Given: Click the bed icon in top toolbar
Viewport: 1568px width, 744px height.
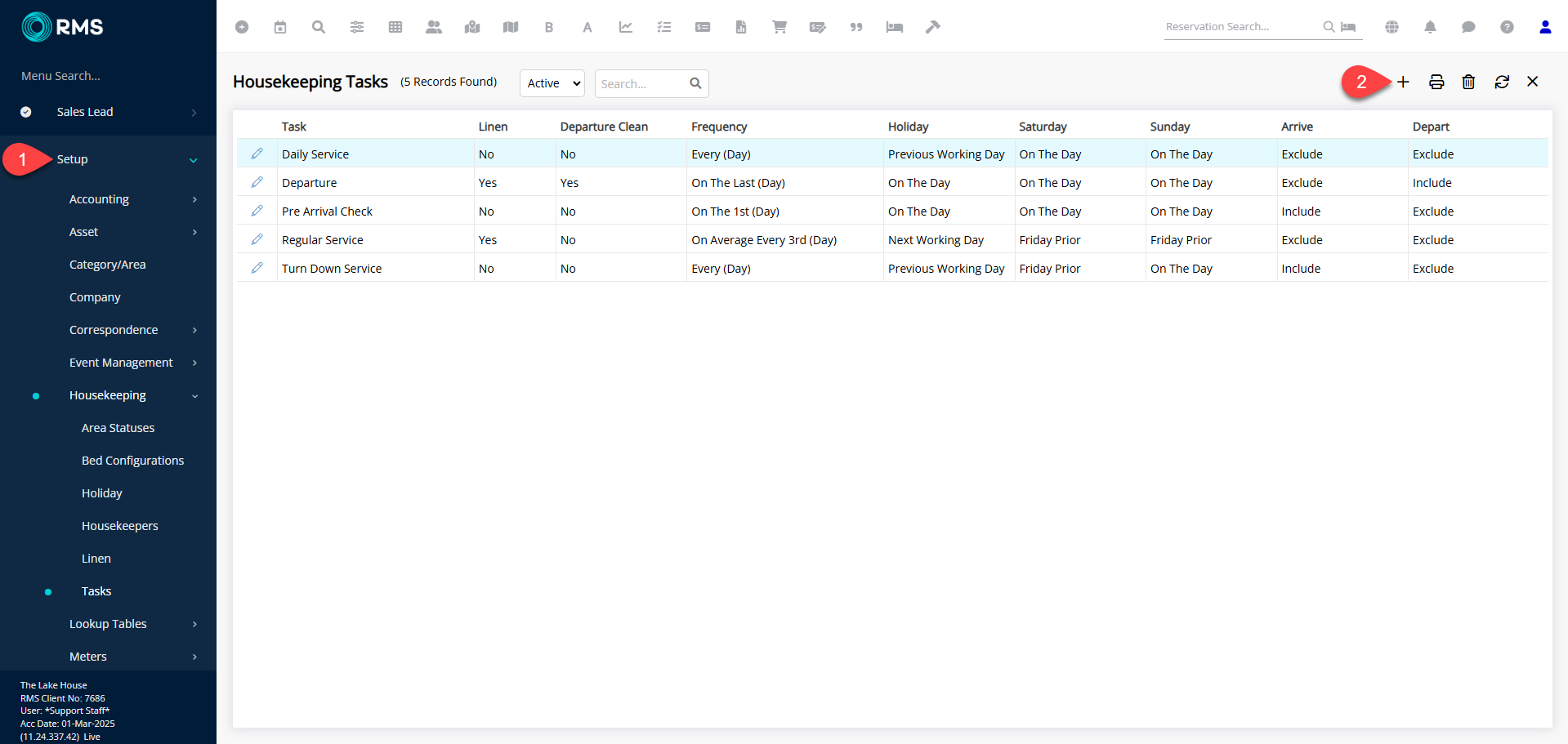Looking at the screenshot, I should click(895, 27).
